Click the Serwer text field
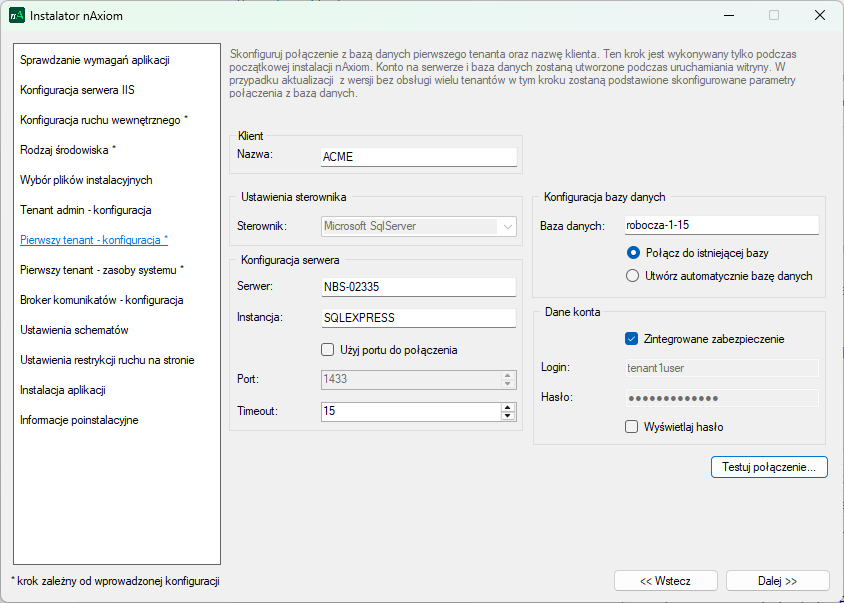The height and width of the screenshot is (603, 844). tap(417, 287)
